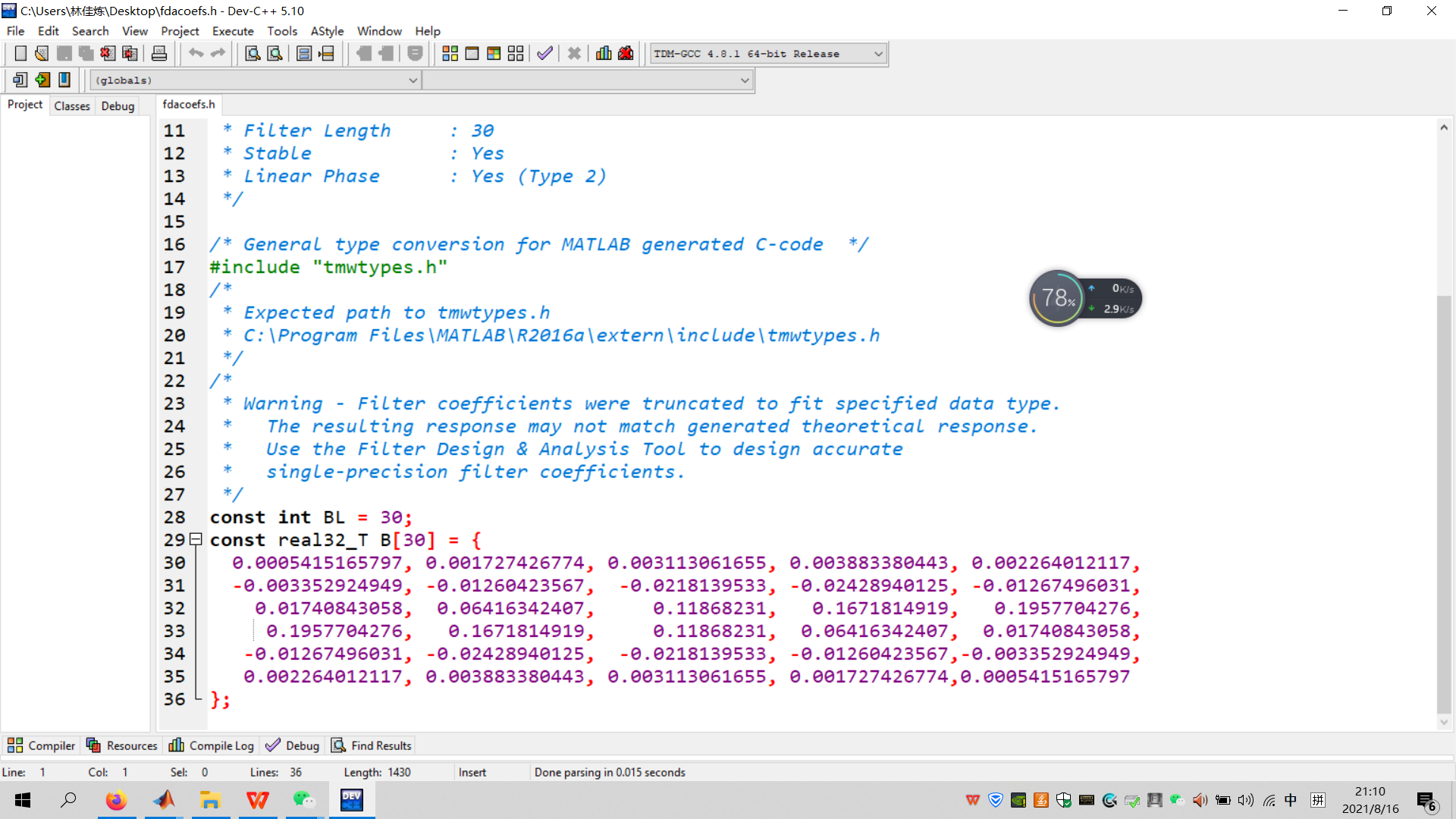Open the Execute menu
This screenshot has width=1456, height=819.
coord(233,31)
